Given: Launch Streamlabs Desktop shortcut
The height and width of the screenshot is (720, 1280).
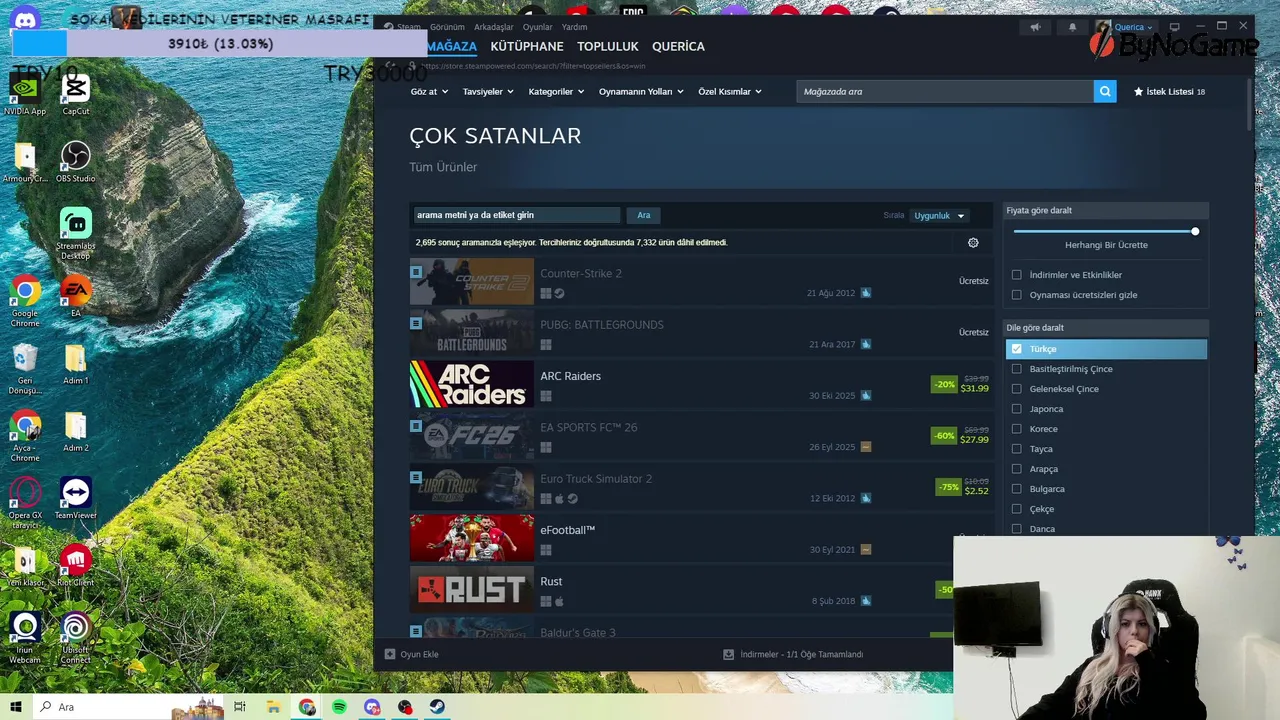Looking at the screenshot, I should coord(76,234).
